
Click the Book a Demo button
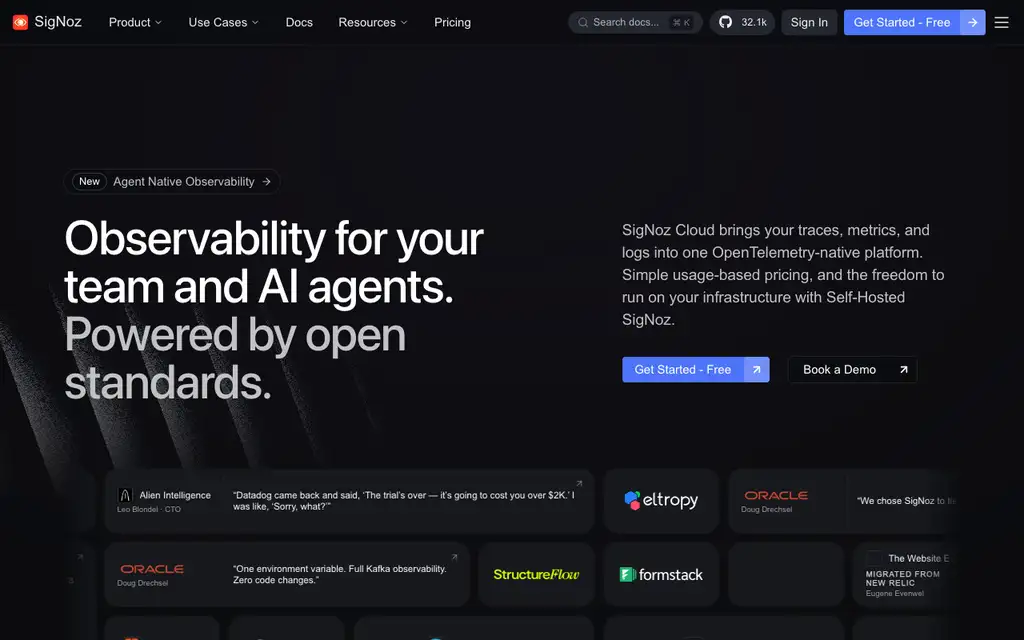pos(852,370)
